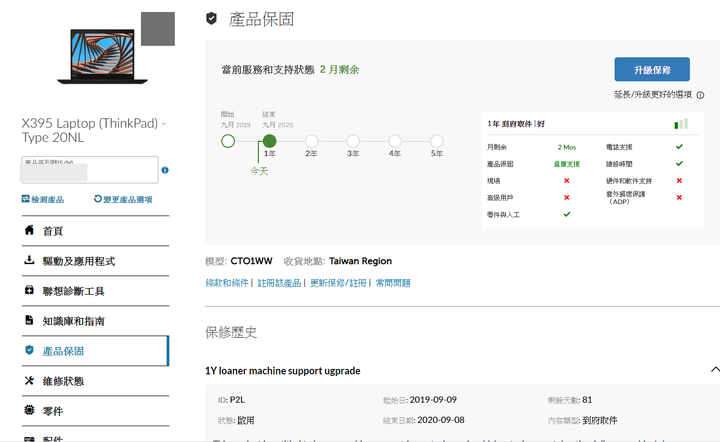Click the shield icon beside 產品保固 heading
Image resolution: width=720 pixels, height=442 pixels.
click(211, 19)
